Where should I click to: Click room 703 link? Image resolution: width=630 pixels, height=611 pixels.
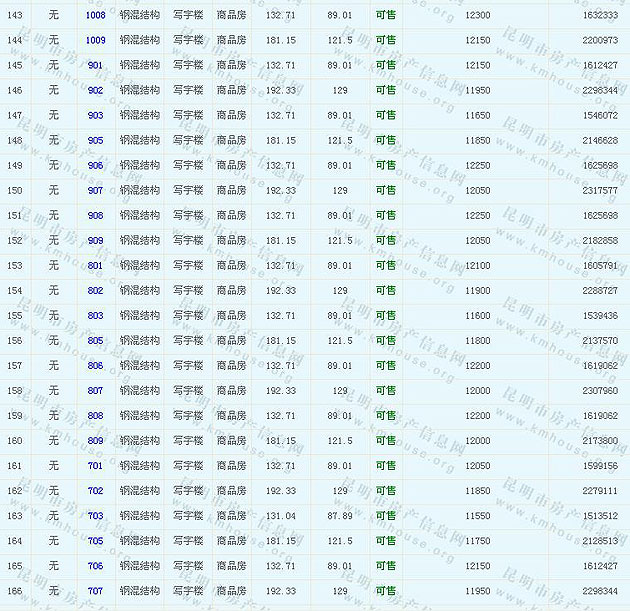pos(95,516)
